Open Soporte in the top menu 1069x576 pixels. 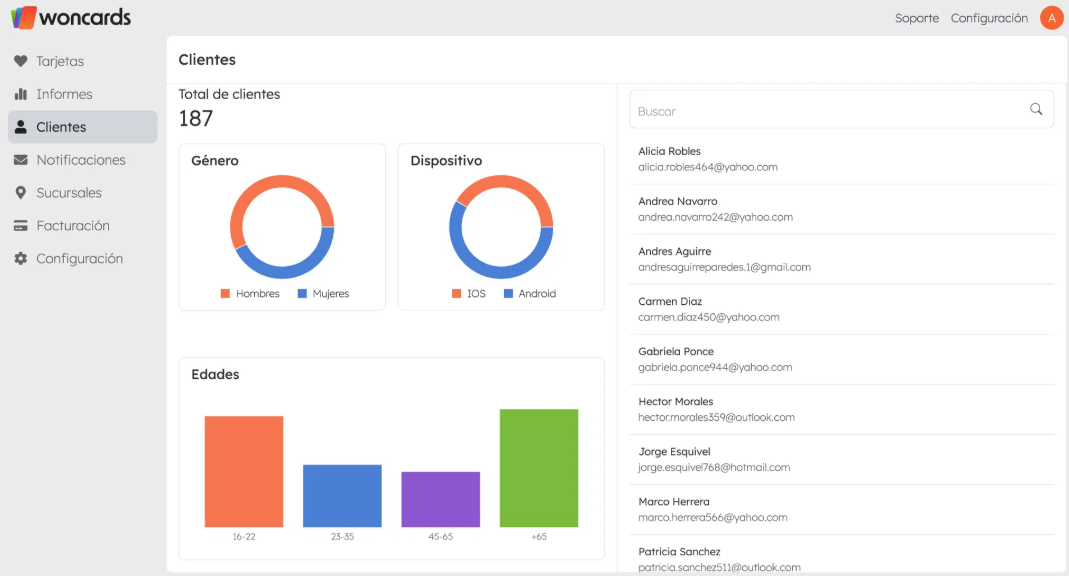pyautogui.click(x=917, y=17)
